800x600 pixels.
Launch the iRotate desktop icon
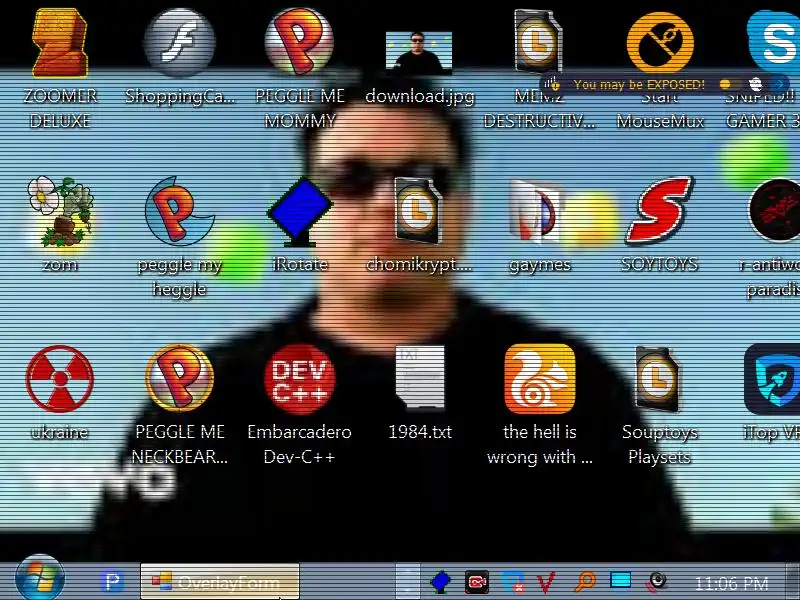299,211
